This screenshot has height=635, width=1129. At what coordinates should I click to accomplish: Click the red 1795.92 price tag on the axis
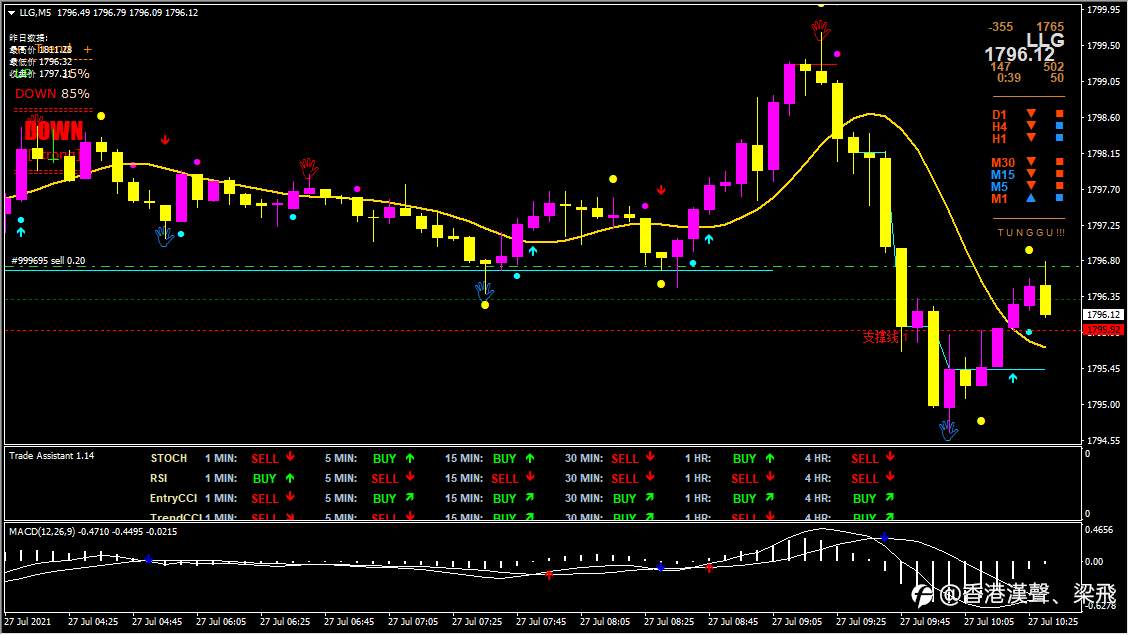click(x=1103, y=330)
